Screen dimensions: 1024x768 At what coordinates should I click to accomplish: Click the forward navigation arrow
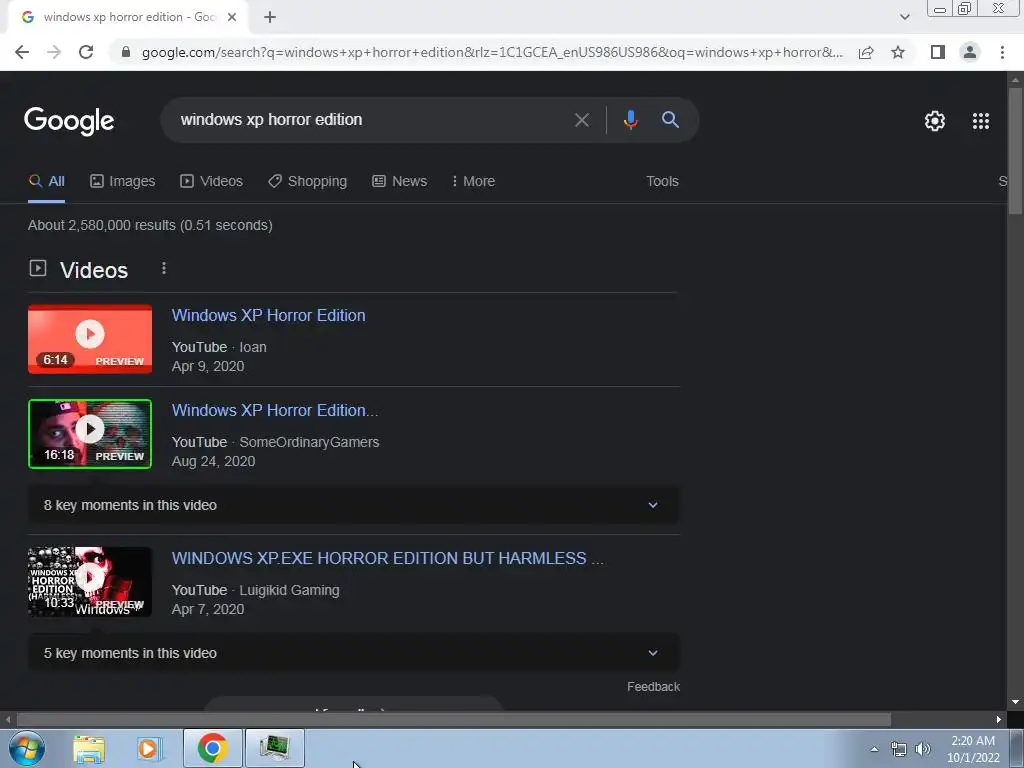(54, 52)
